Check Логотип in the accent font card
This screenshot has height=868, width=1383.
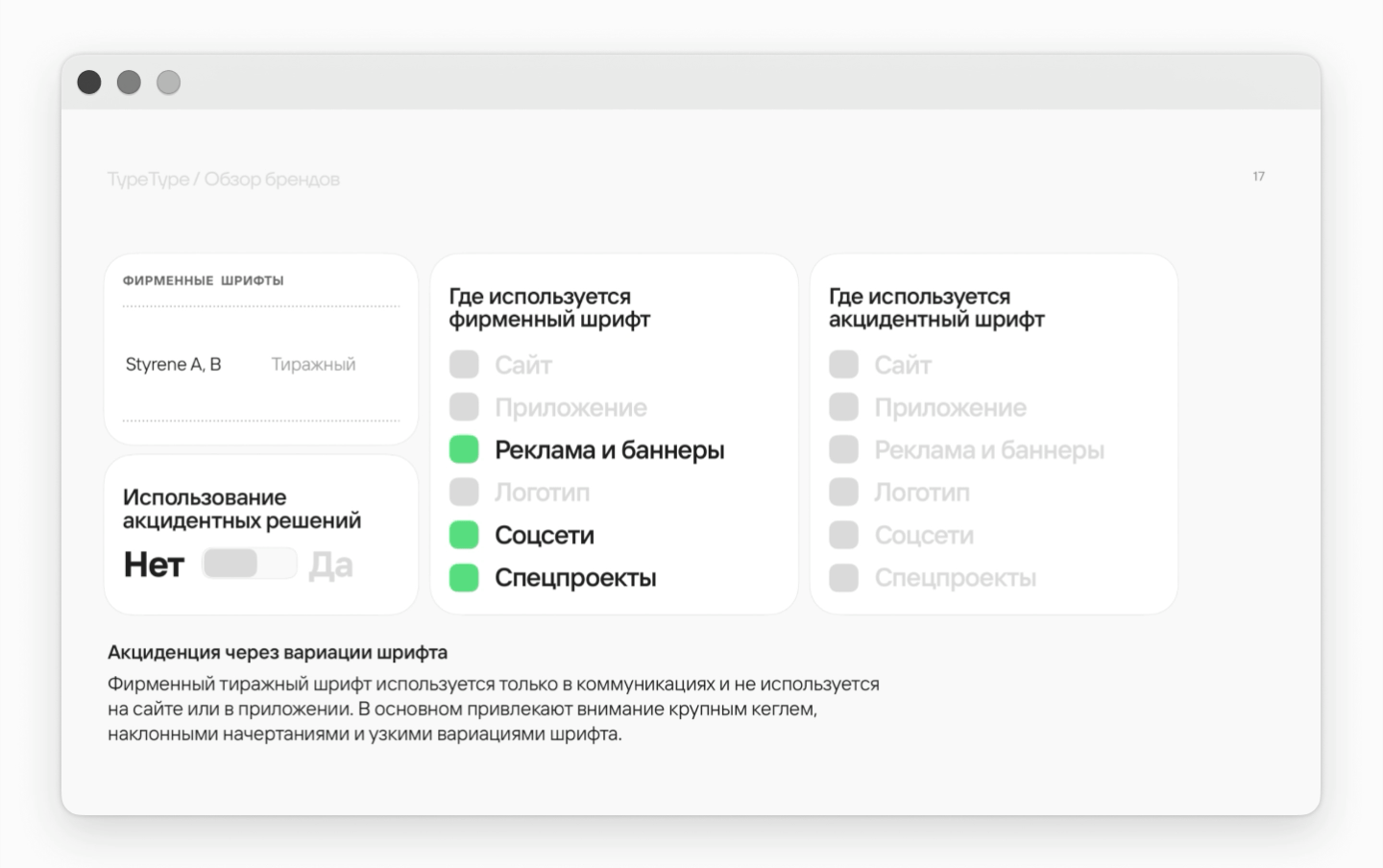(843, 492)
